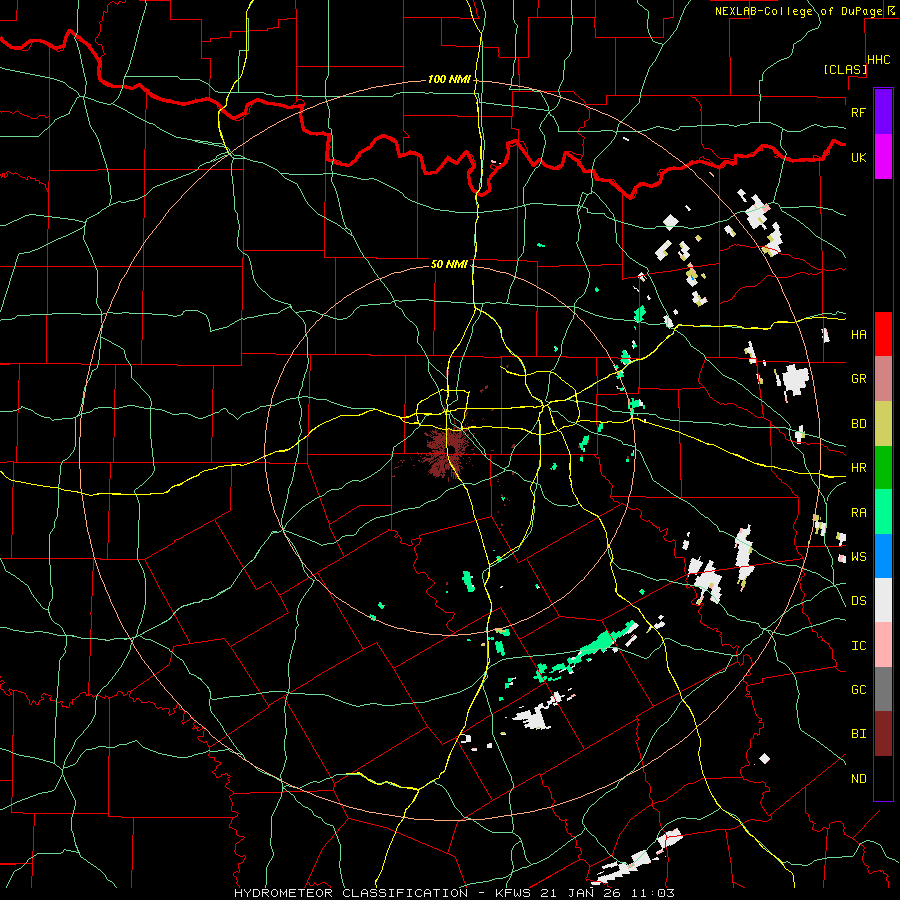Click the brown biological echo cluster at radar center
This screenshot has width=900, height=900.
coord(445,451)
